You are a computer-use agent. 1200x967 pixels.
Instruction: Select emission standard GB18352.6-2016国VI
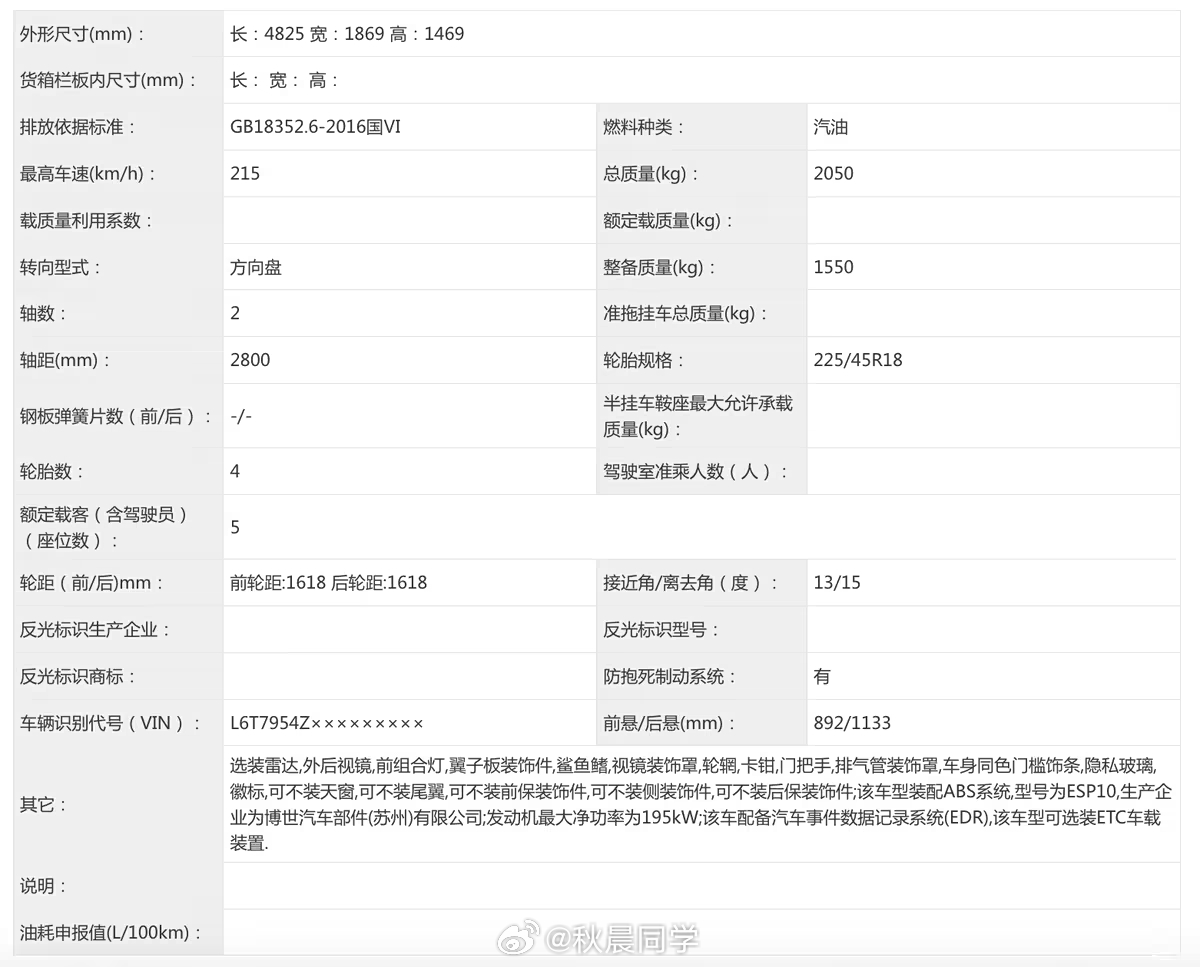click(x=315, y=127)
